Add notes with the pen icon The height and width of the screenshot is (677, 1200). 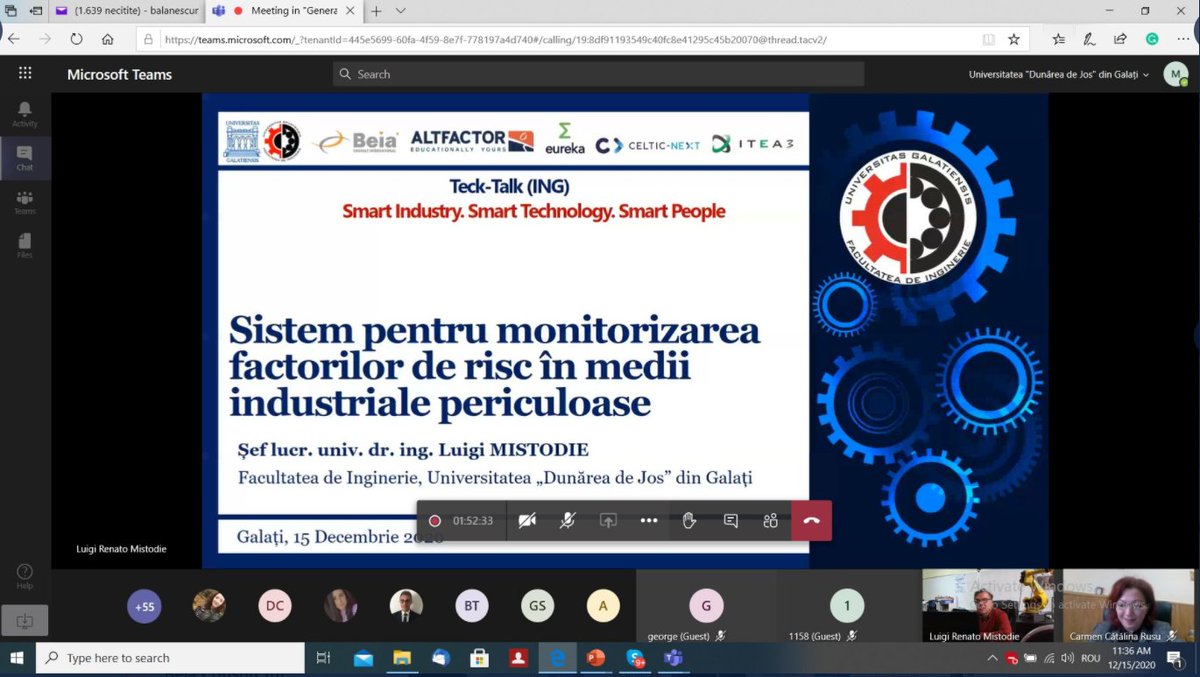(x=1090, y=40)
